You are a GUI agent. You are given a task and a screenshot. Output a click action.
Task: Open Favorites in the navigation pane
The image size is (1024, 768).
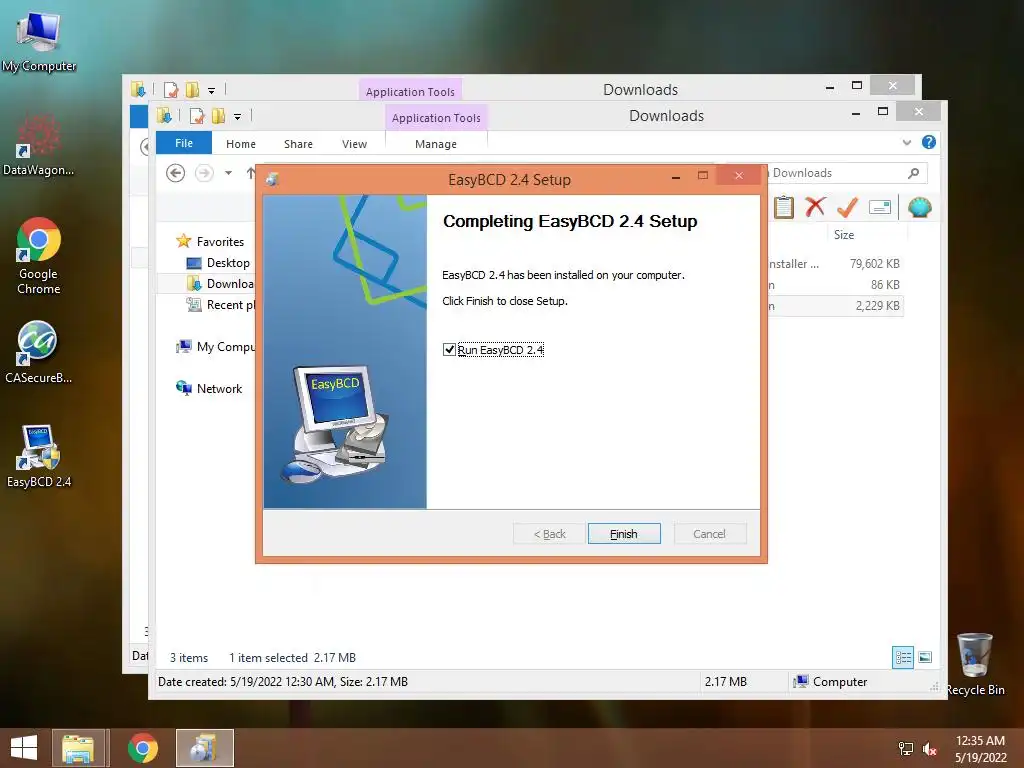pyautogui.click(x=220, y=242)
